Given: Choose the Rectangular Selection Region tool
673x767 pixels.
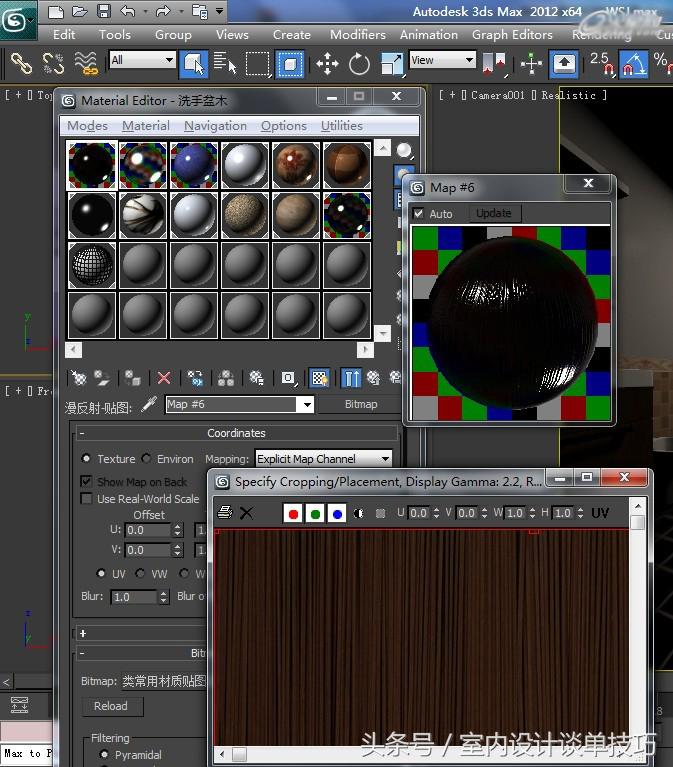Looking at the screenshot, I should pos(257,64).
